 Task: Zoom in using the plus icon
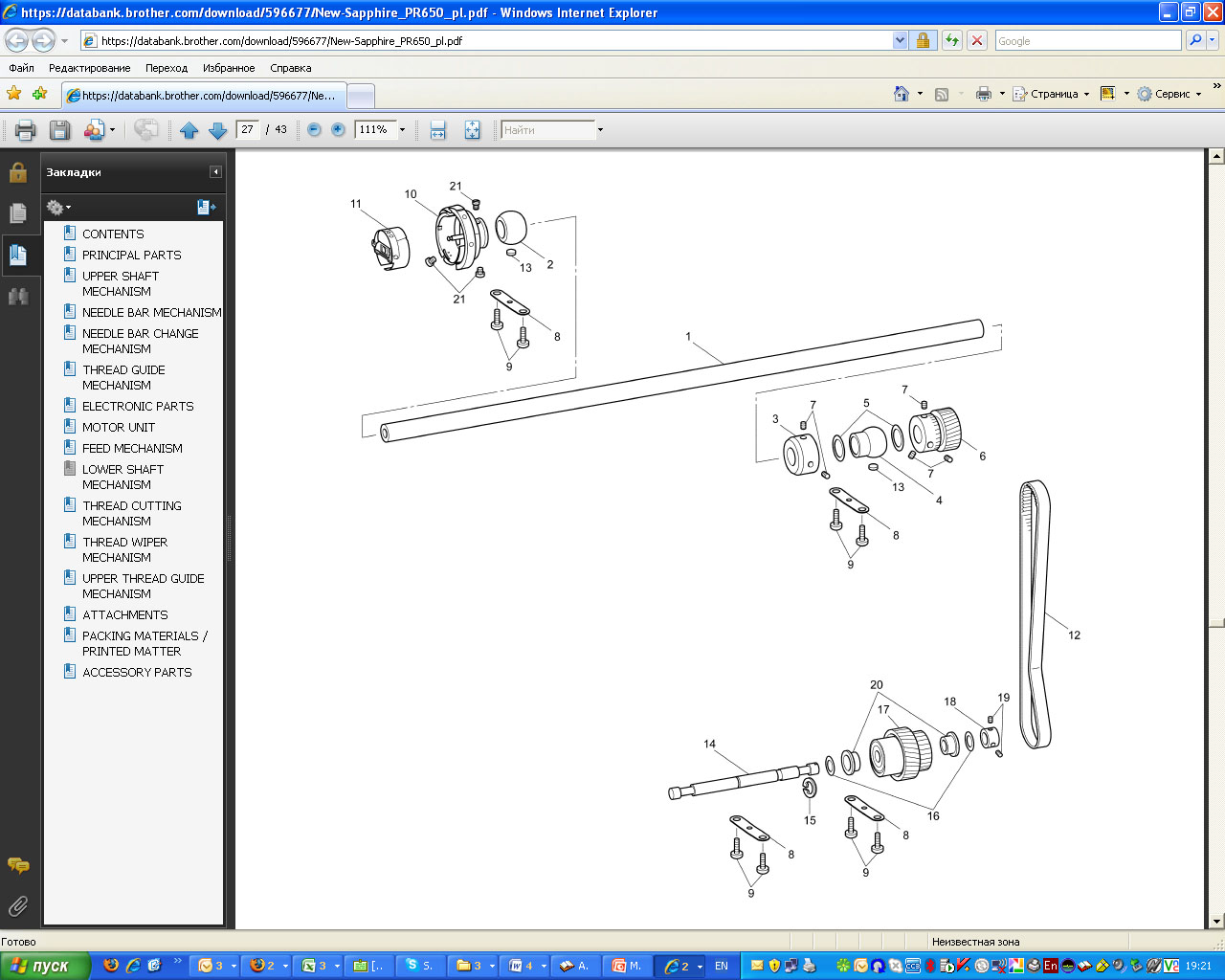tap(338, 129)
